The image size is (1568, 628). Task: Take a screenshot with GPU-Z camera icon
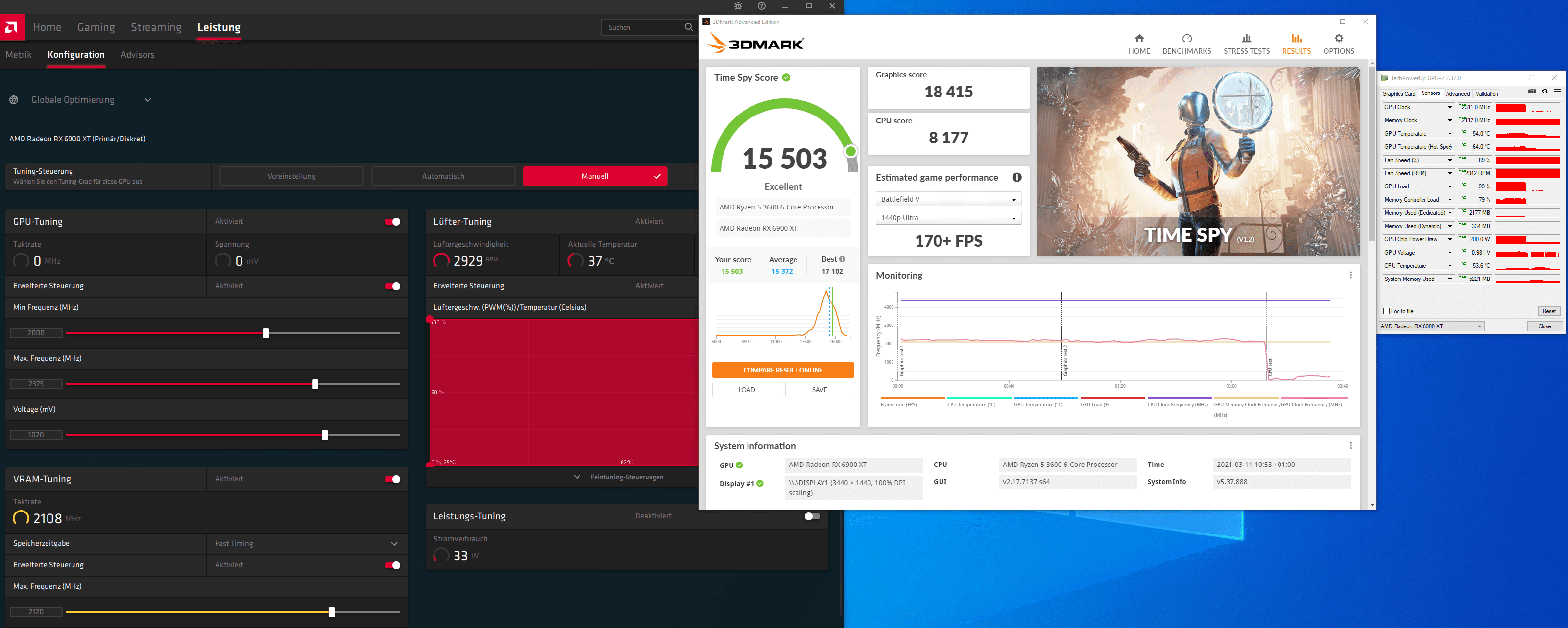(x=1532, y=91)
